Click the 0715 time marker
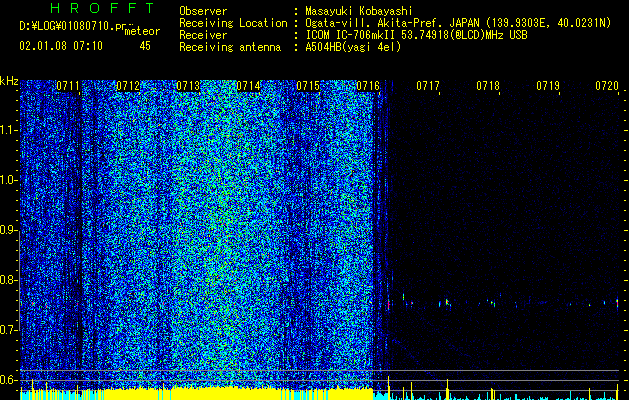This screenshot has height=400, width=629. tap(308, 86)
